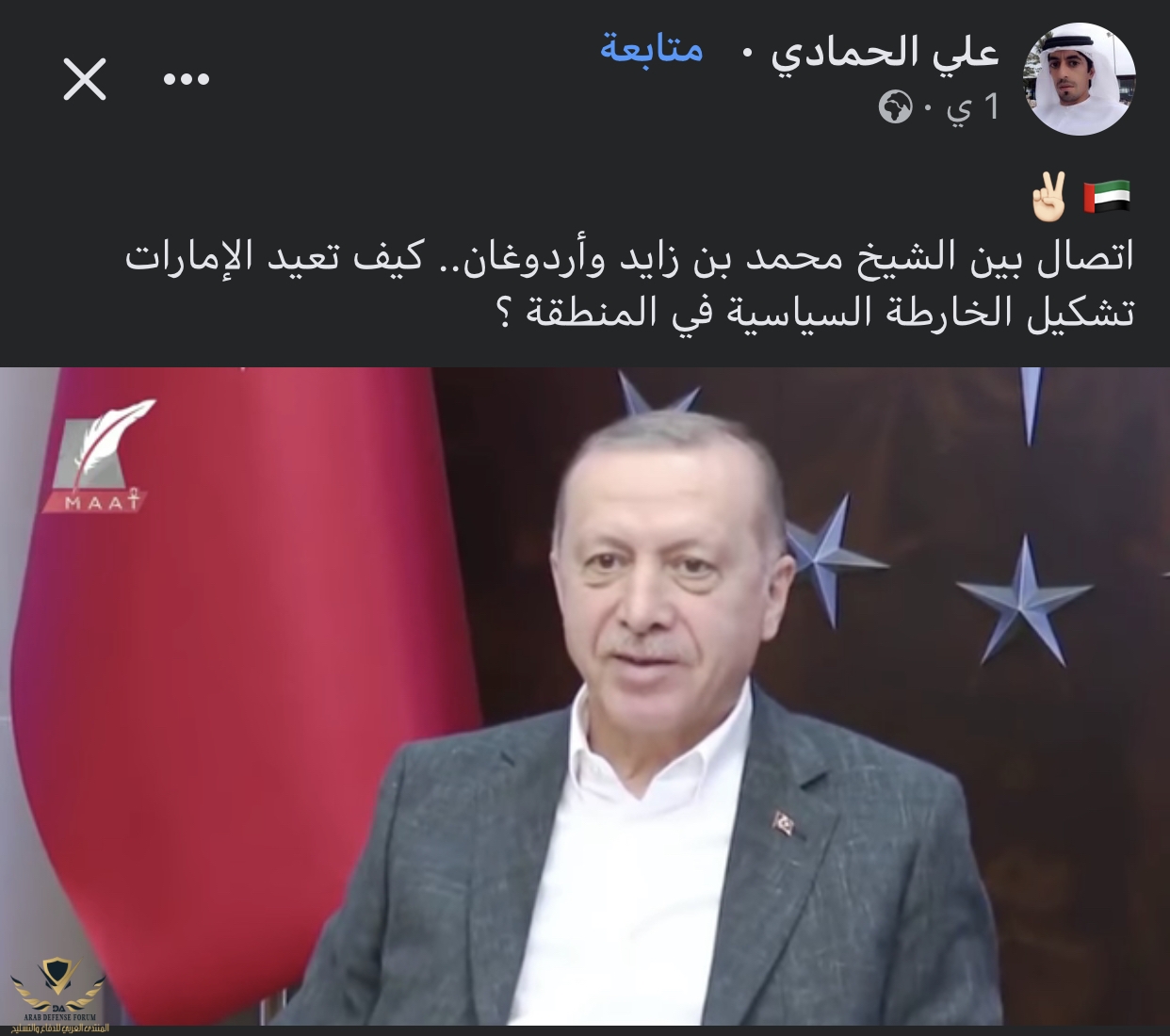Open علي الحمادي profile name

[885, 52]
